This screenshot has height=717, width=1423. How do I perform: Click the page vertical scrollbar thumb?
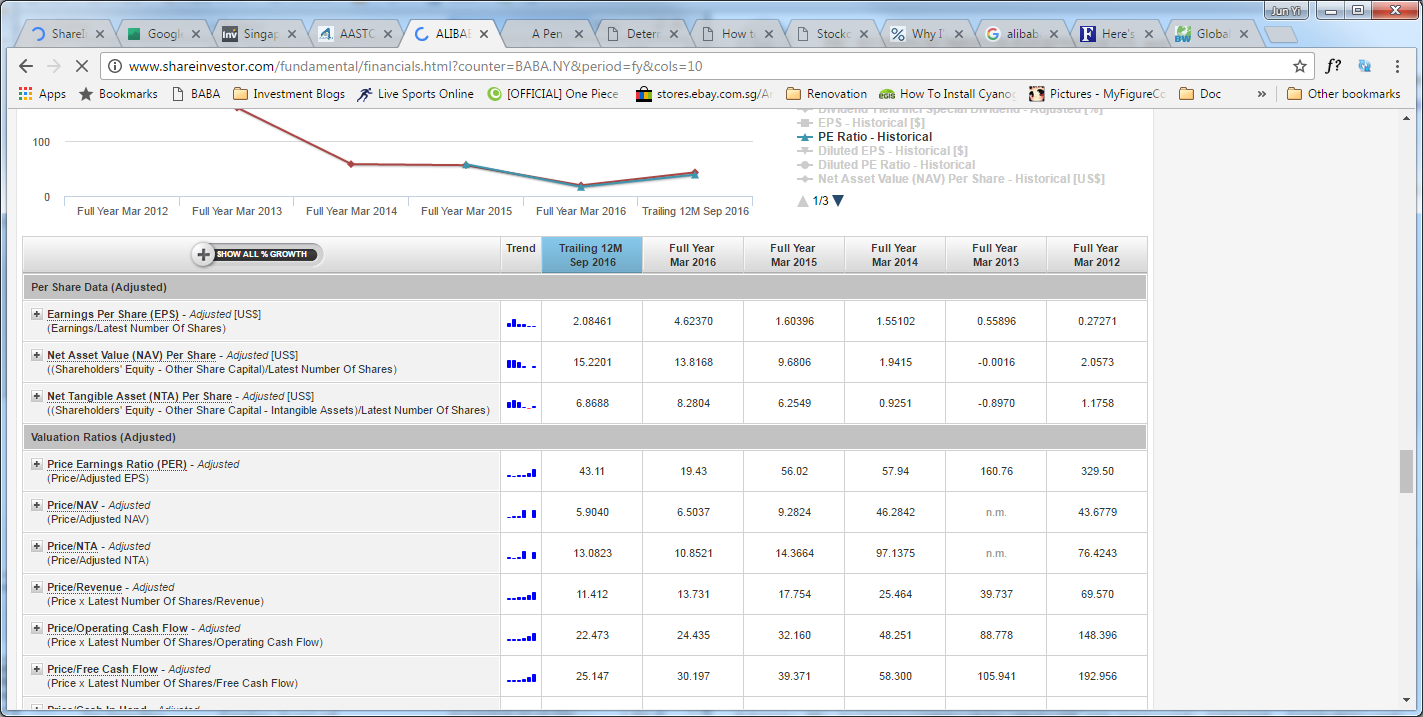pos(1406,471)
